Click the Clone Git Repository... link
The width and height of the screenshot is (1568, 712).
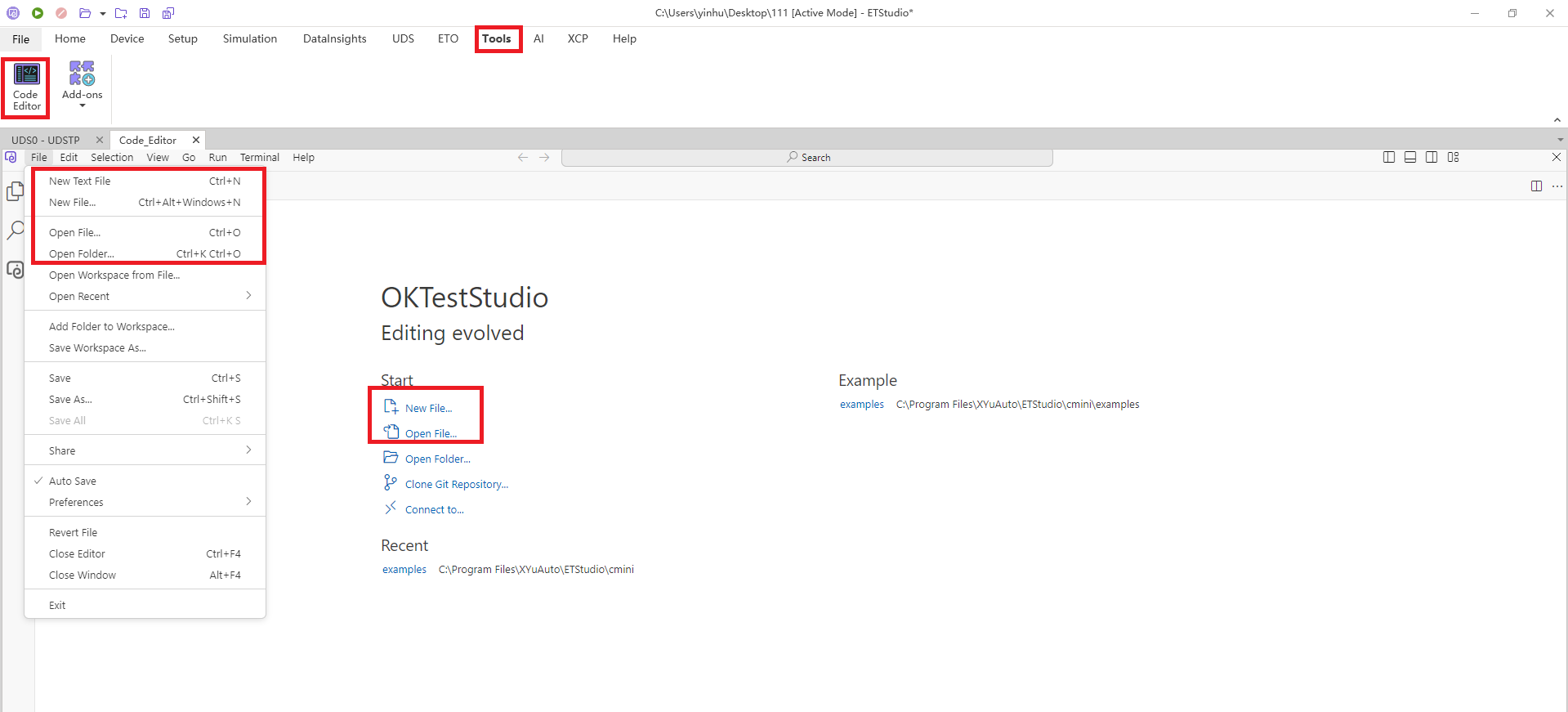click(x=456, y=484)
